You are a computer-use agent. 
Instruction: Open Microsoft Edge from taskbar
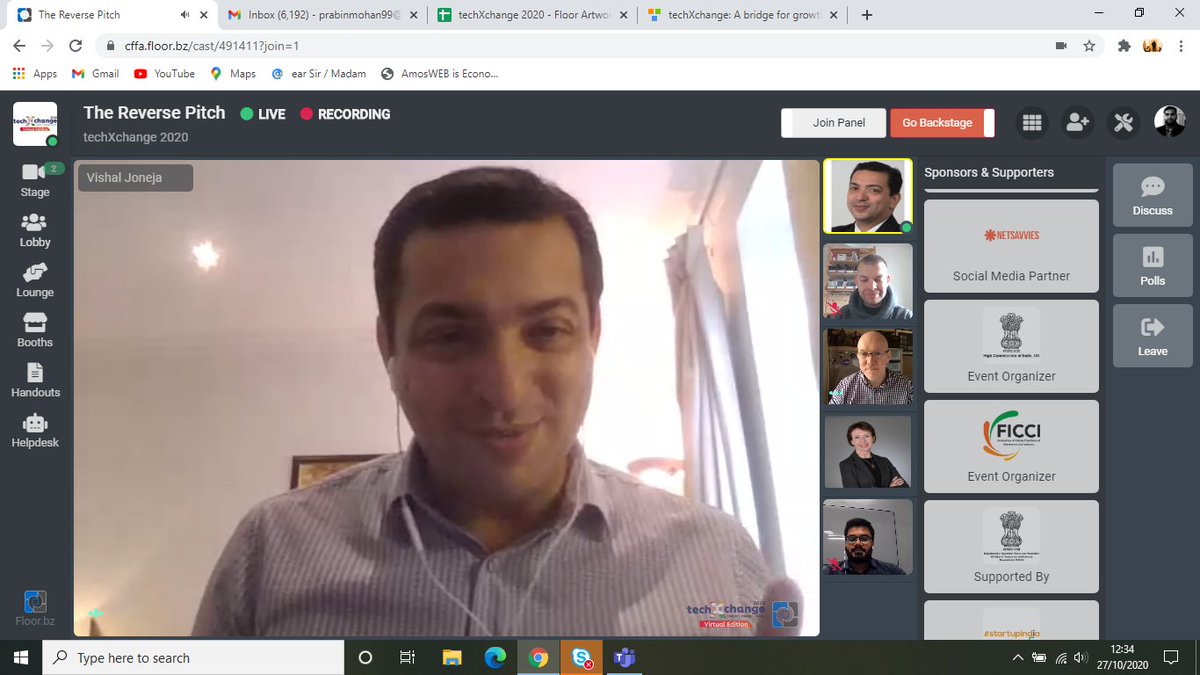[495, 657]
